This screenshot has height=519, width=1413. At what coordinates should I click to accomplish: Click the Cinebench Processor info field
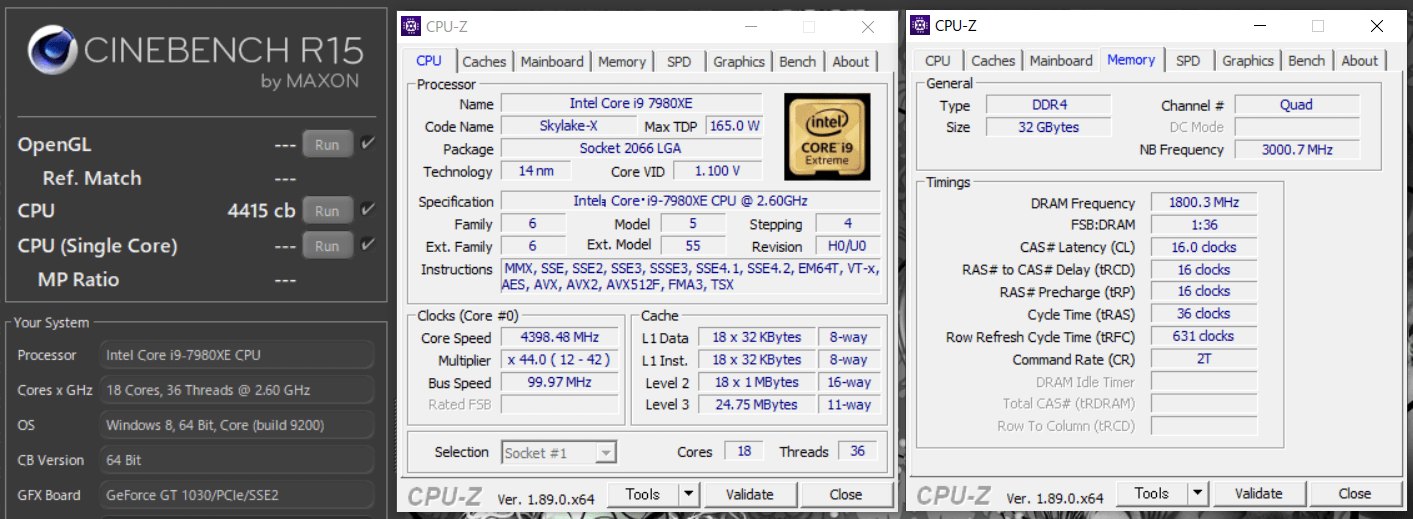(x=237, y=355)
